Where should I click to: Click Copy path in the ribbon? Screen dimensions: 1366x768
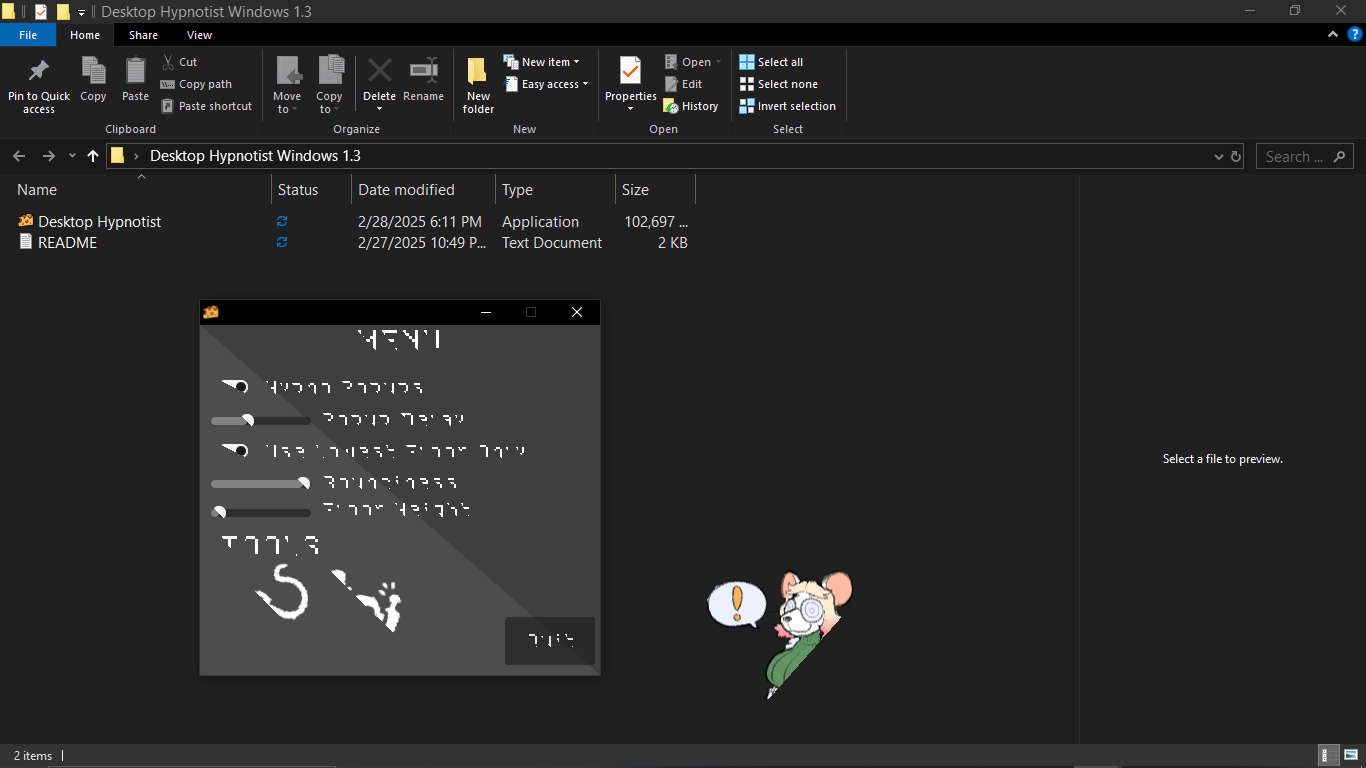tap(197, 84)
